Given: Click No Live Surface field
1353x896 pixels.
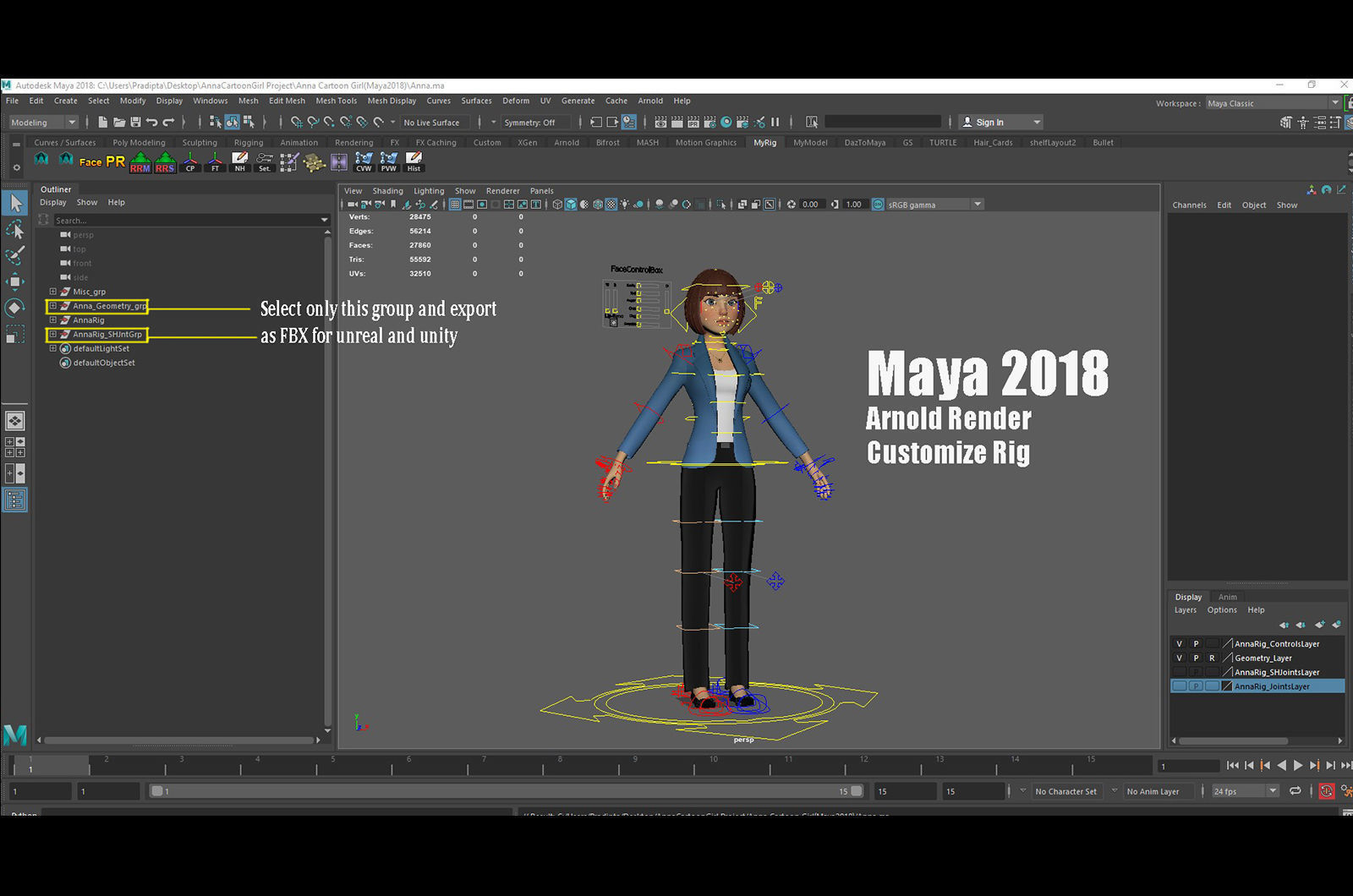Looking at the screenshot, I should pos(434,123).
